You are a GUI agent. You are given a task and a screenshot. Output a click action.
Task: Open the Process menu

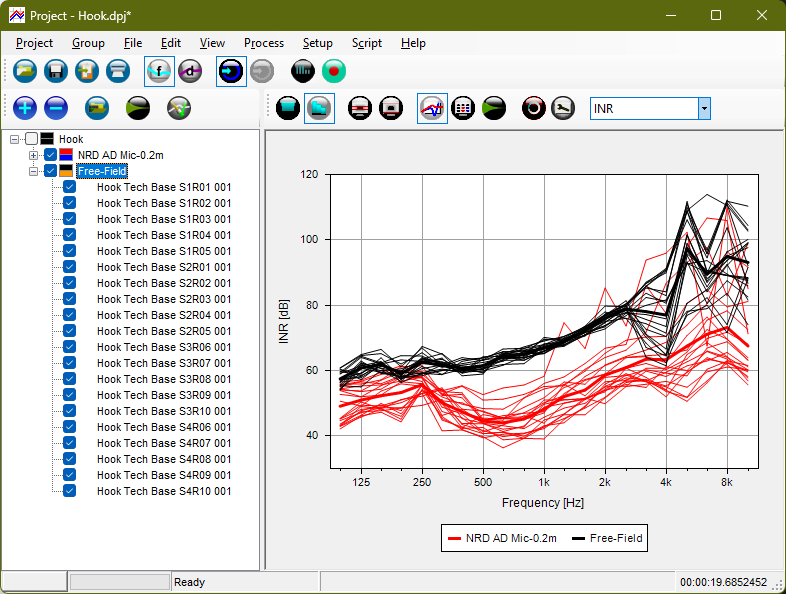coord(264,43)
